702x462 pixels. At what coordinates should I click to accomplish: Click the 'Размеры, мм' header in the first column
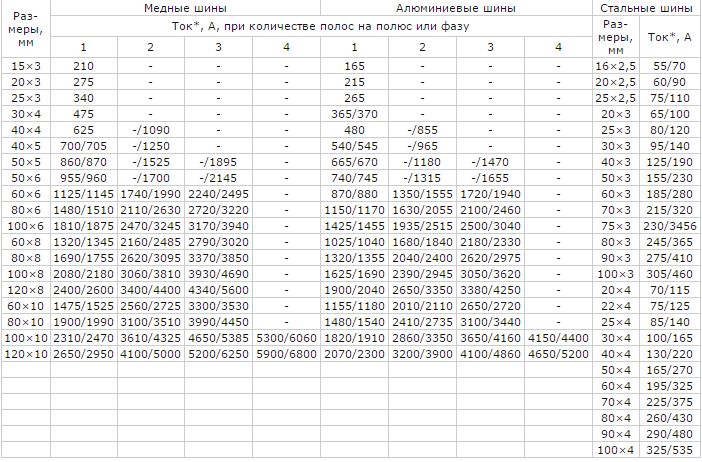coord(26,30)
